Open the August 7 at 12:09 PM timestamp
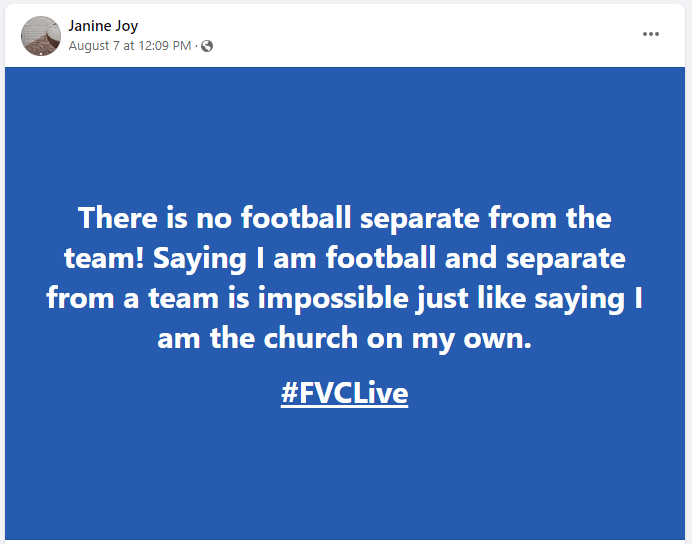 130,46
